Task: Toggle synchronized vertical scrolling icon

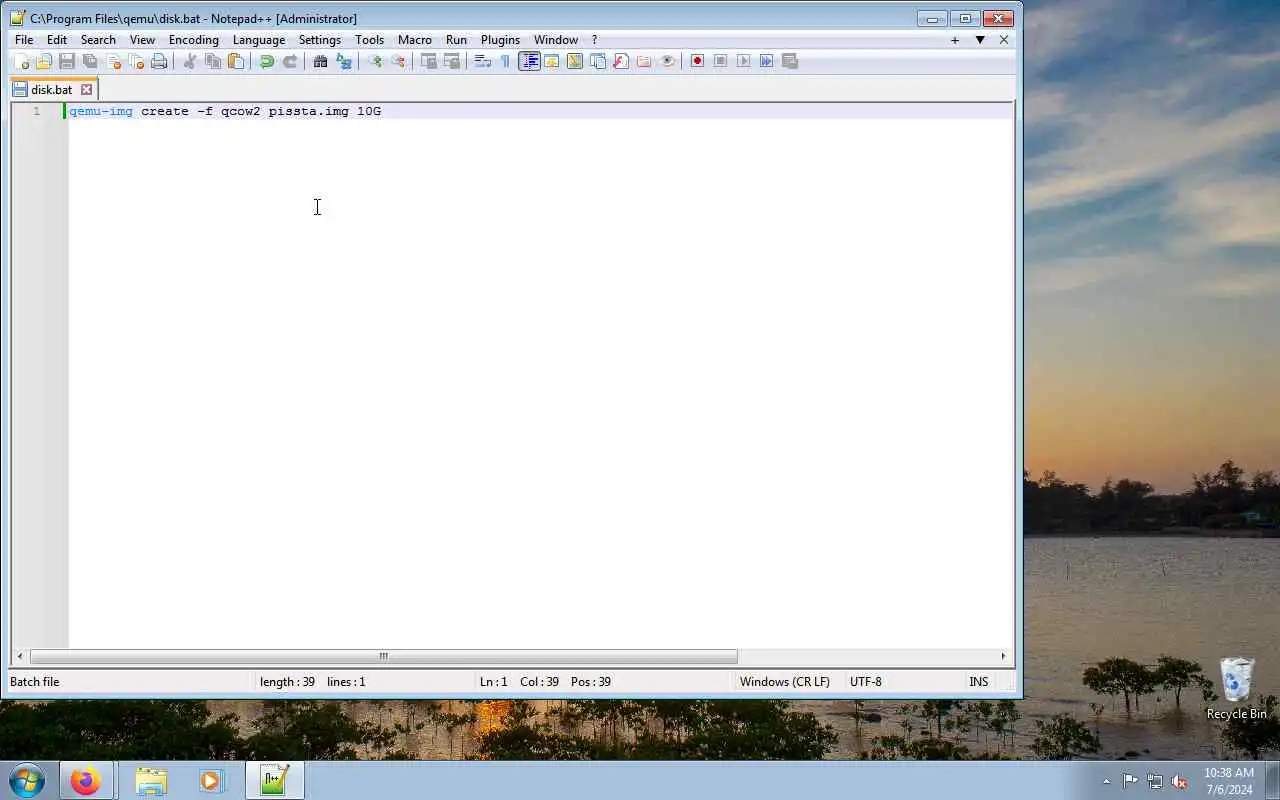Action: [x=429, y=61]
